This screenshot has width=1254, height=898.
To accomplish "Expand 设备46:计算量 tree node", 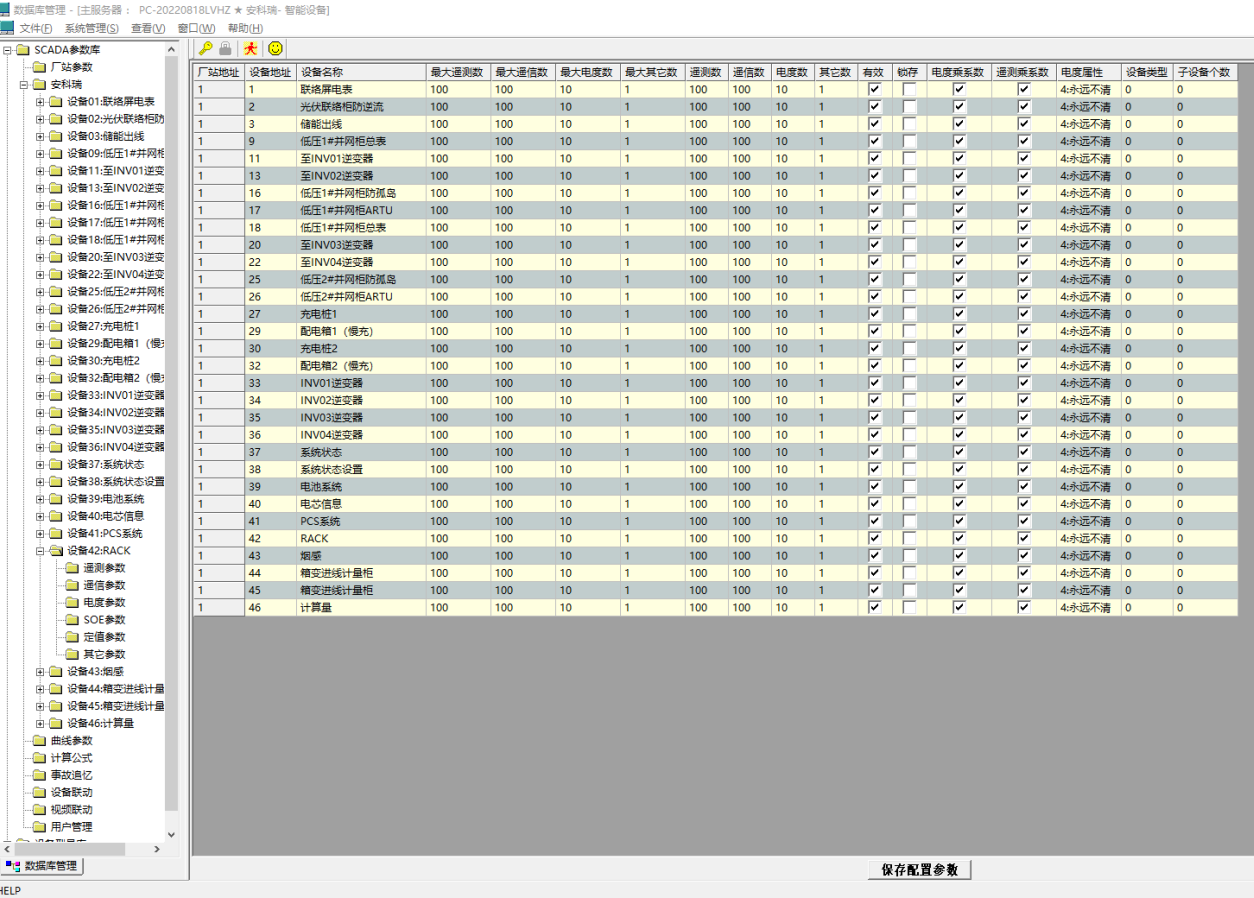I will pos(40,724).
